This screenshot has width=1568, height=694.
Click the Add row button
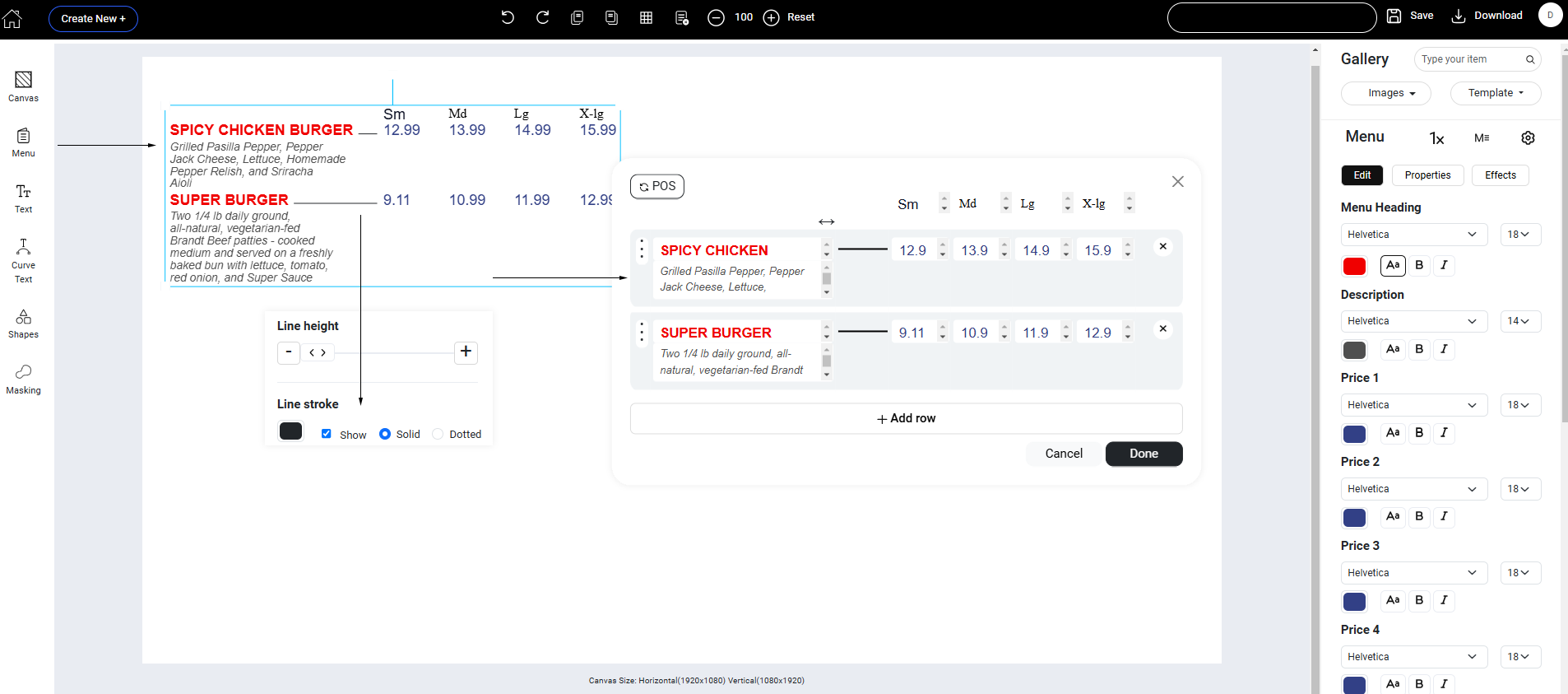click(x=906, y=418)
